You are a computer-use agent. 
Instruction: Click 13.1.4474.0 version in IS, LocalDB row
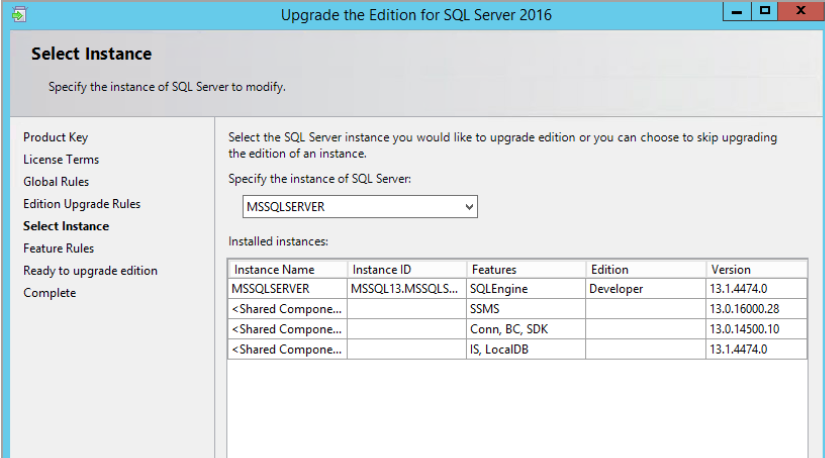pyautogui.click(x=756, y=349)
